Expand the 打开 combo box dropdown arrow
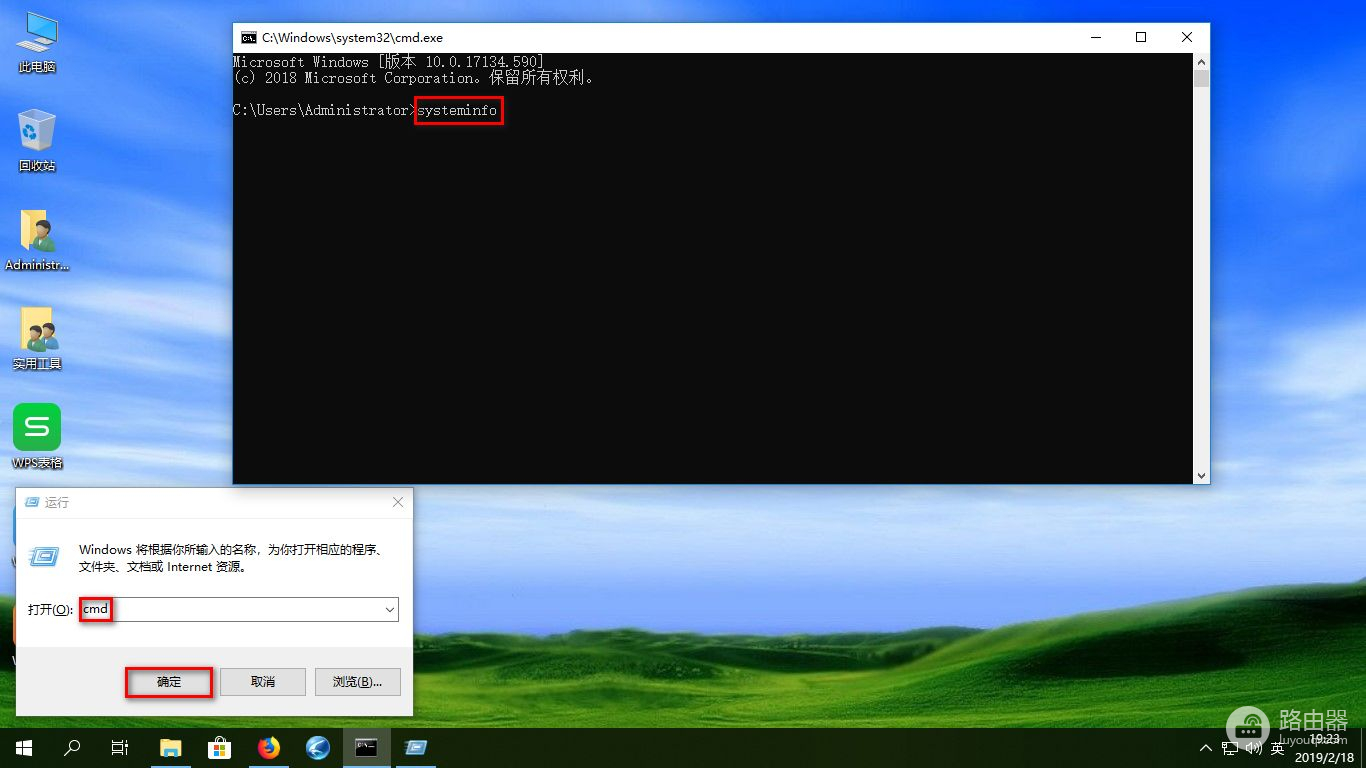This screenshot has width=1366, height=768. point(390,609)
